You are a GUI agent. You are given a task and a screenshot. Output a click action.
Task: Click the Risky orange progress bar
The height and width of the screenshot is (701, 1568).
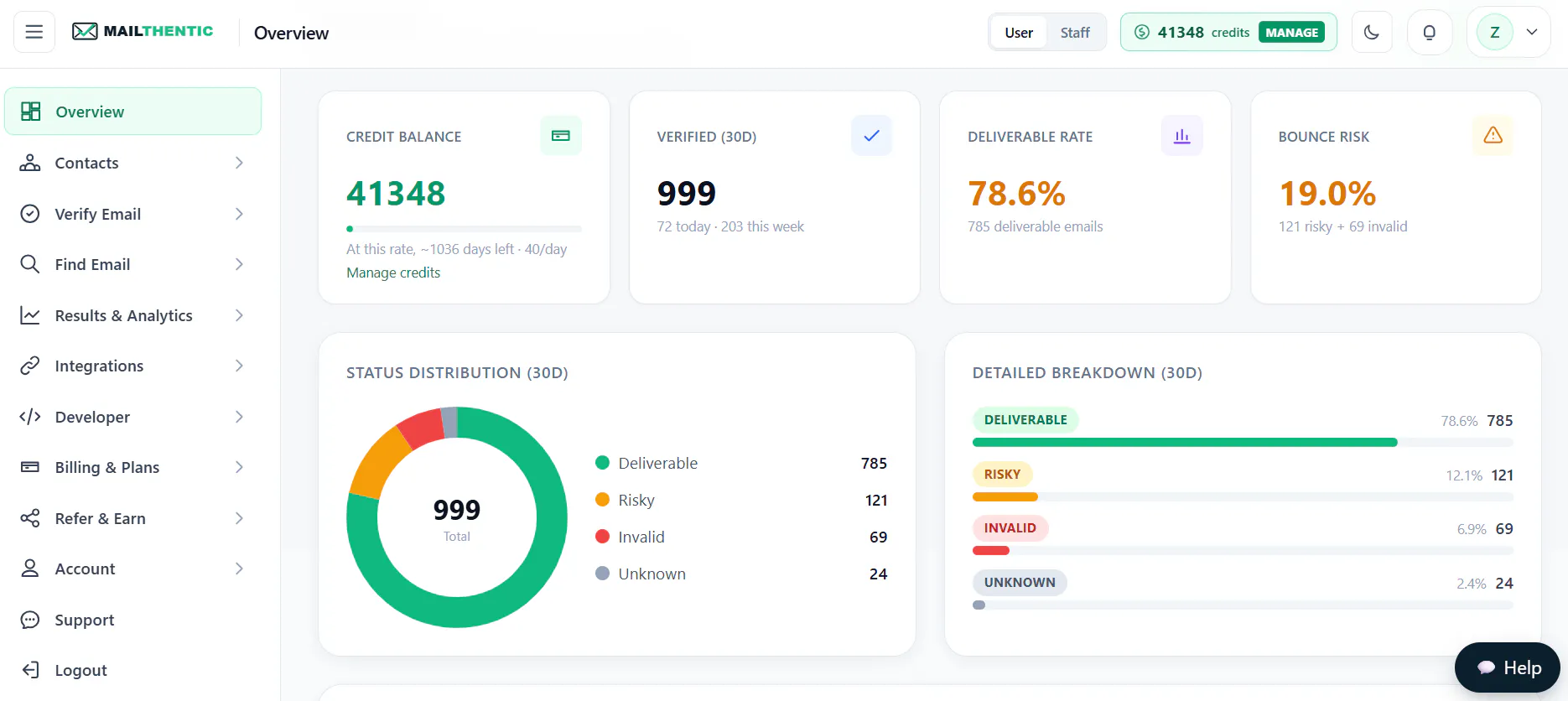1005,496
